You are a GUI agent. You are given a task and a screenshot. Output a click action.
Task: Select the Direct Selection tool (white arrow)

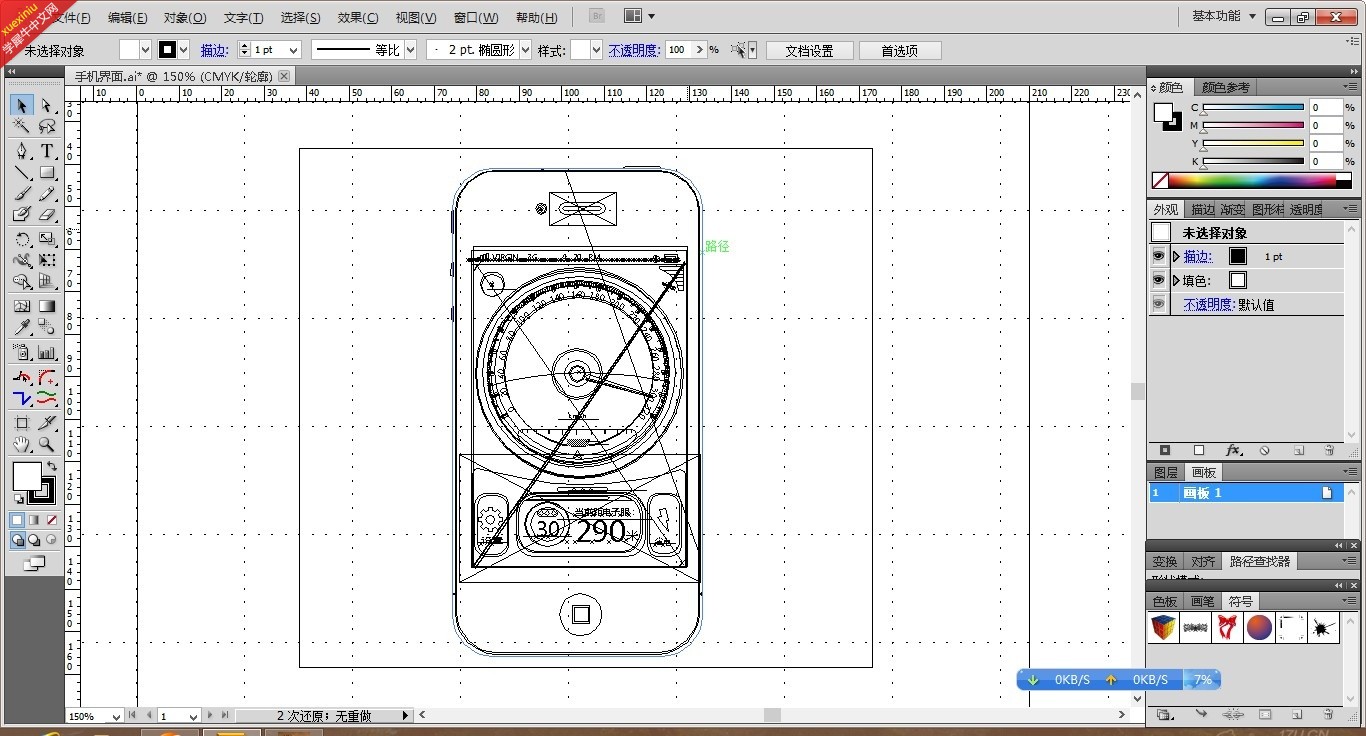(x=46, y=105)
